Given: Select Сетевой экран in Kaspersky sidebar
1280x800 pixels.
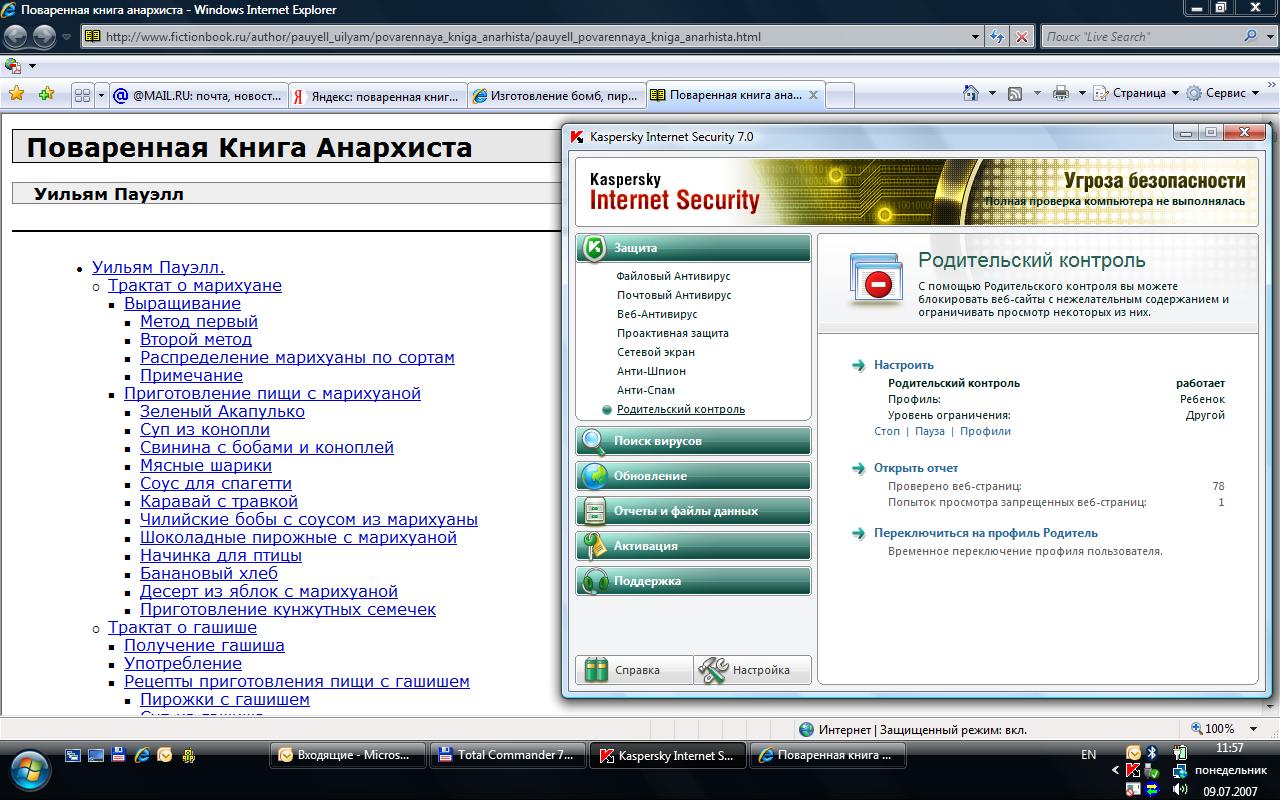Looking at the screenshot, I should pyautogui.click(x=656, y=352).
